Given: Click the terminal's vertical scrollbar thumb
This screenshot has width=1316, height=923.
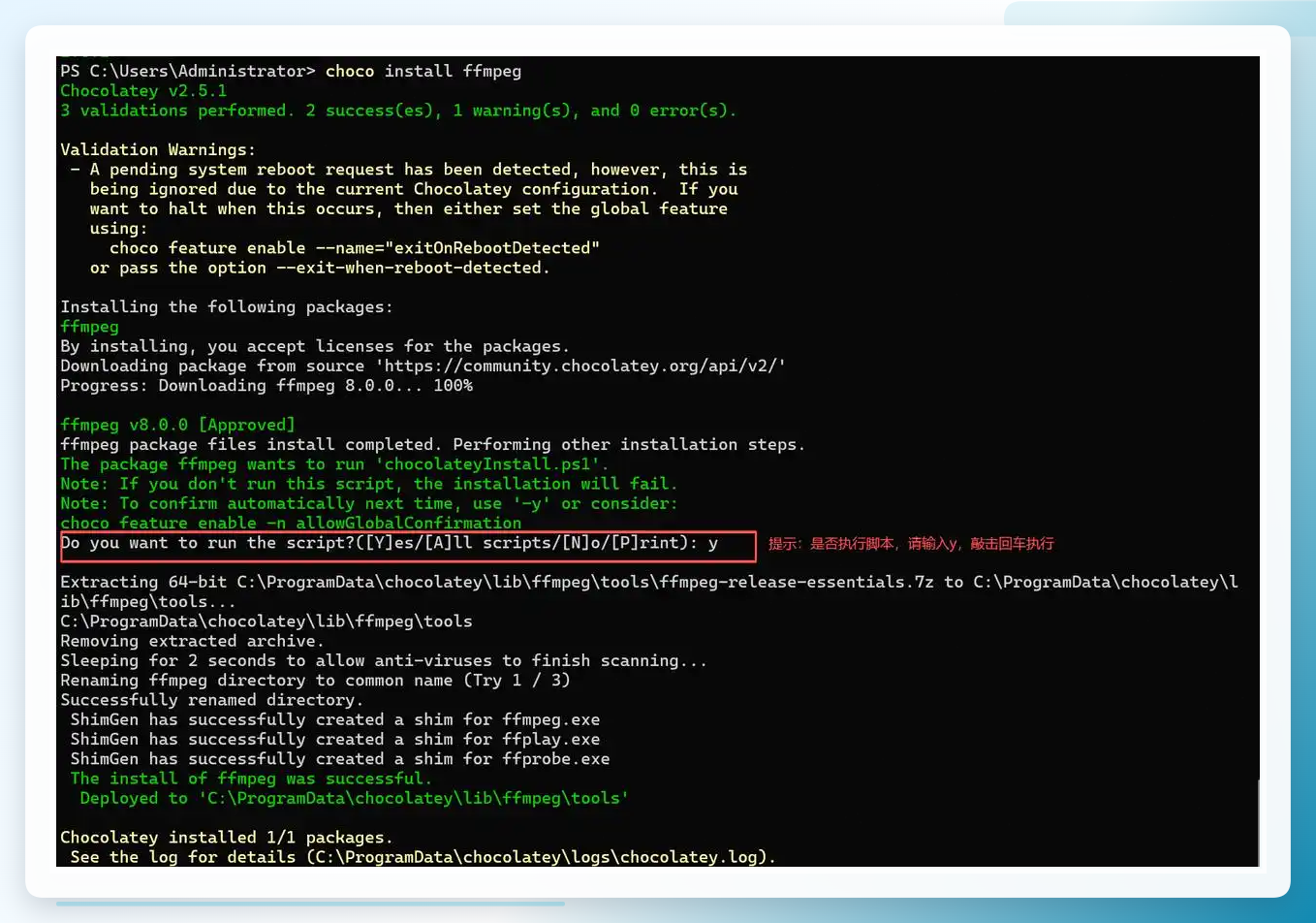Looking at the screenshot, I should click(x=1257, y=822).
